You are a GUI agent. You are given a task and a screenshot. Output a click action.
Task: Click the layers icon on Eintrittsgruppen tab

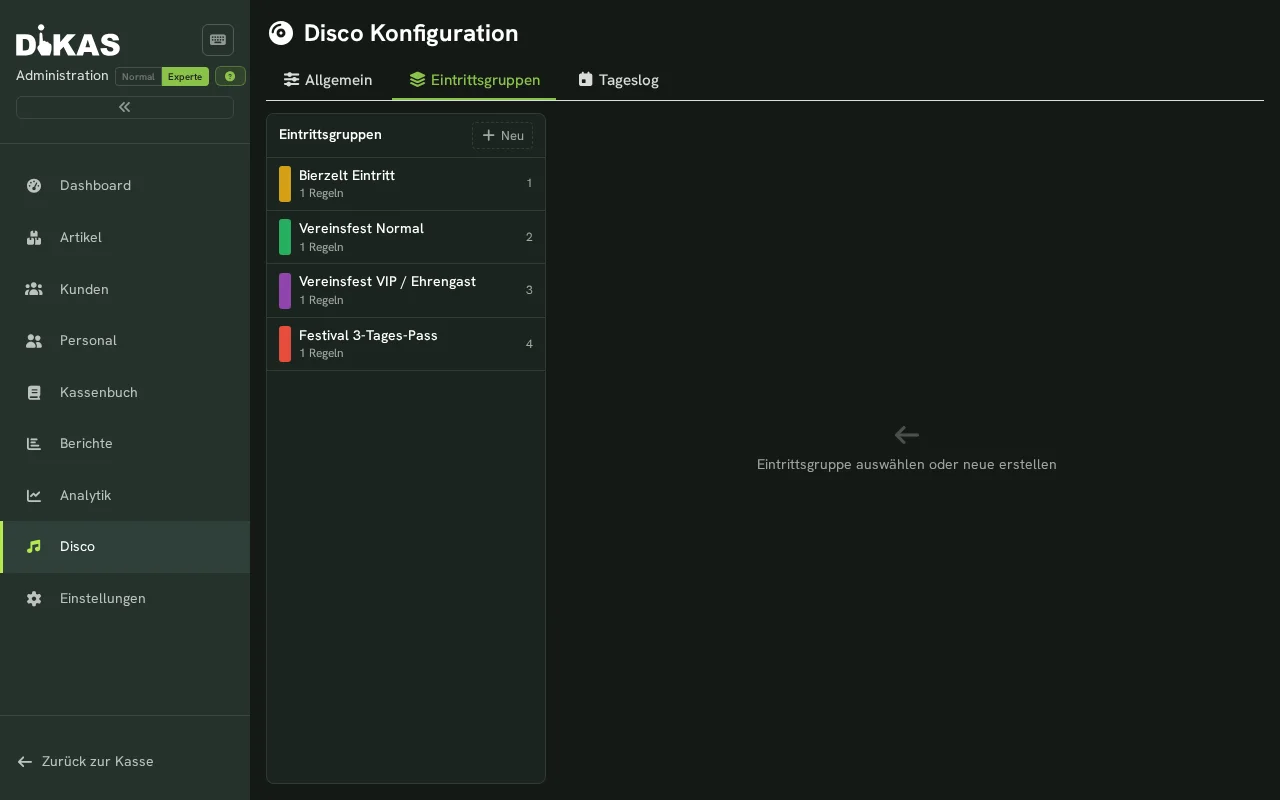tap(417, 79)
